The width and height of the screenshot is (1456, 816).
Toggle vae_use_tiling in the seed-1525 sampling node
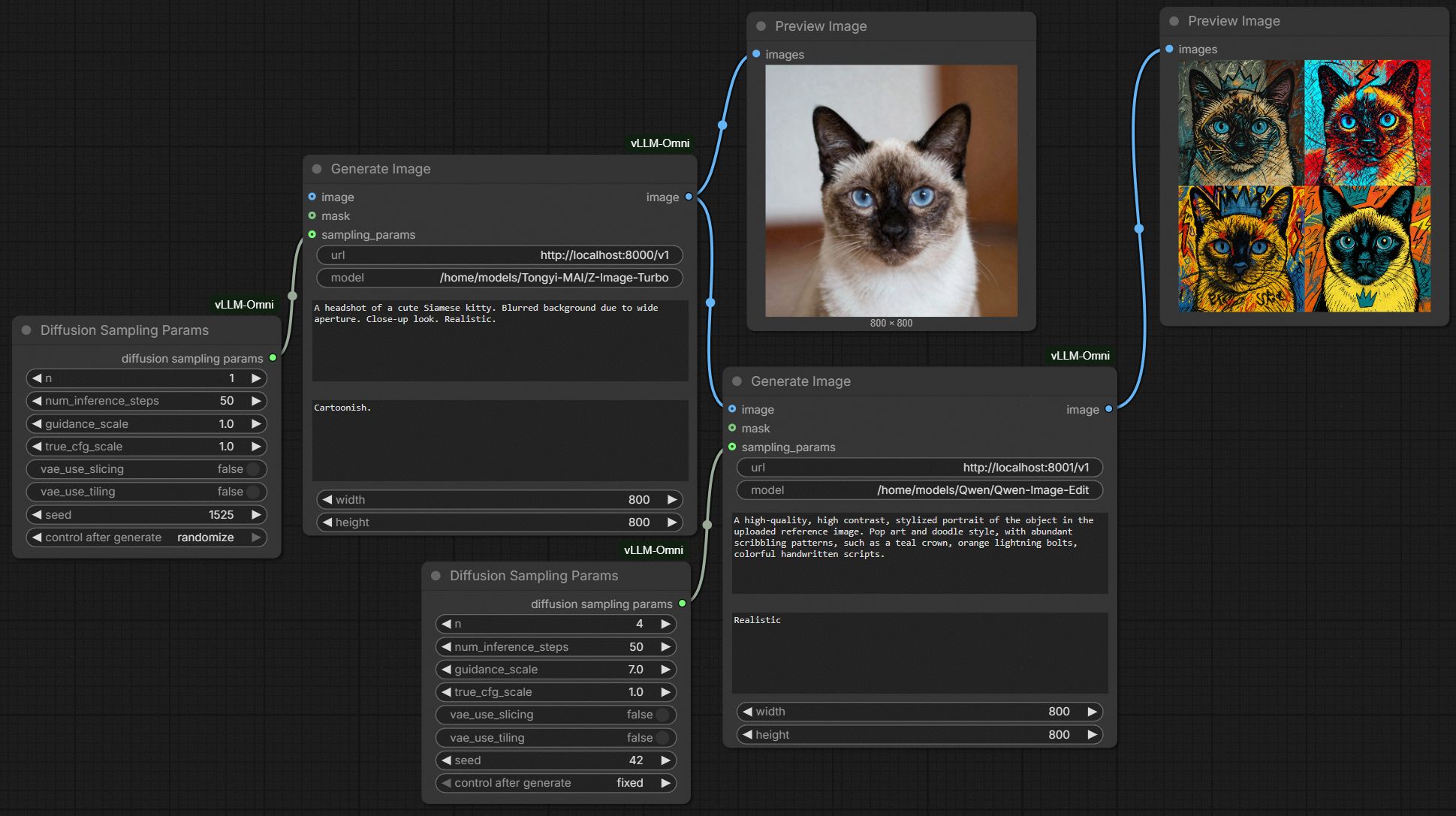click(146, 492)
